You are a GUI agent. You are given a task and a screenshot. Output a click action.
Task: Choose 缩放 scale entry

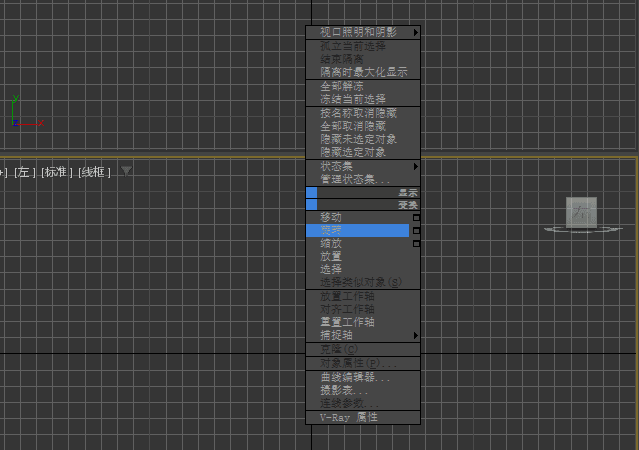358,243
